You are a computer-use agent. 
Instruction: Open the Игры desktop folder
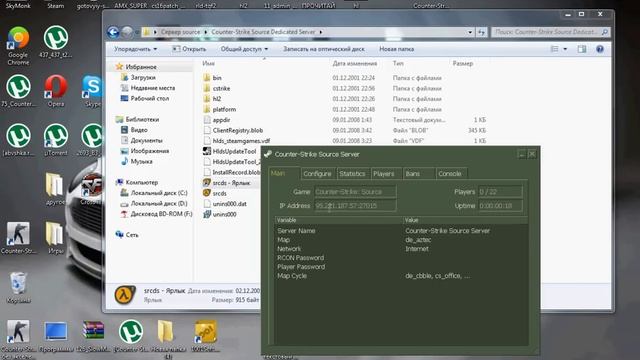[x=55, y=238]
